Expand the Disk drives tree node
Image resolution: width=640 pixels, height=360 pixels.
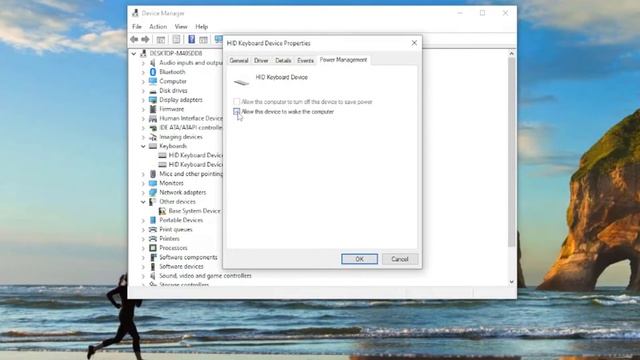pos(143,91)
